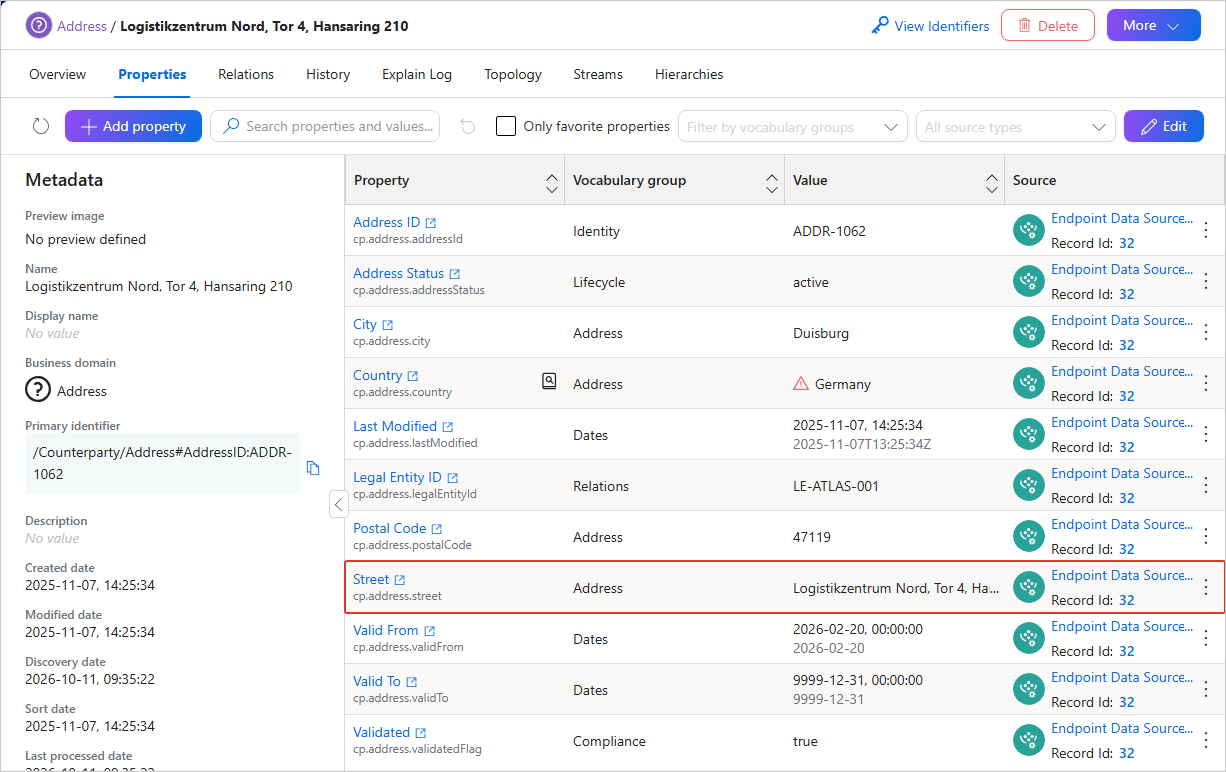Open the three-dot menu for Street row

(1206, 587)
